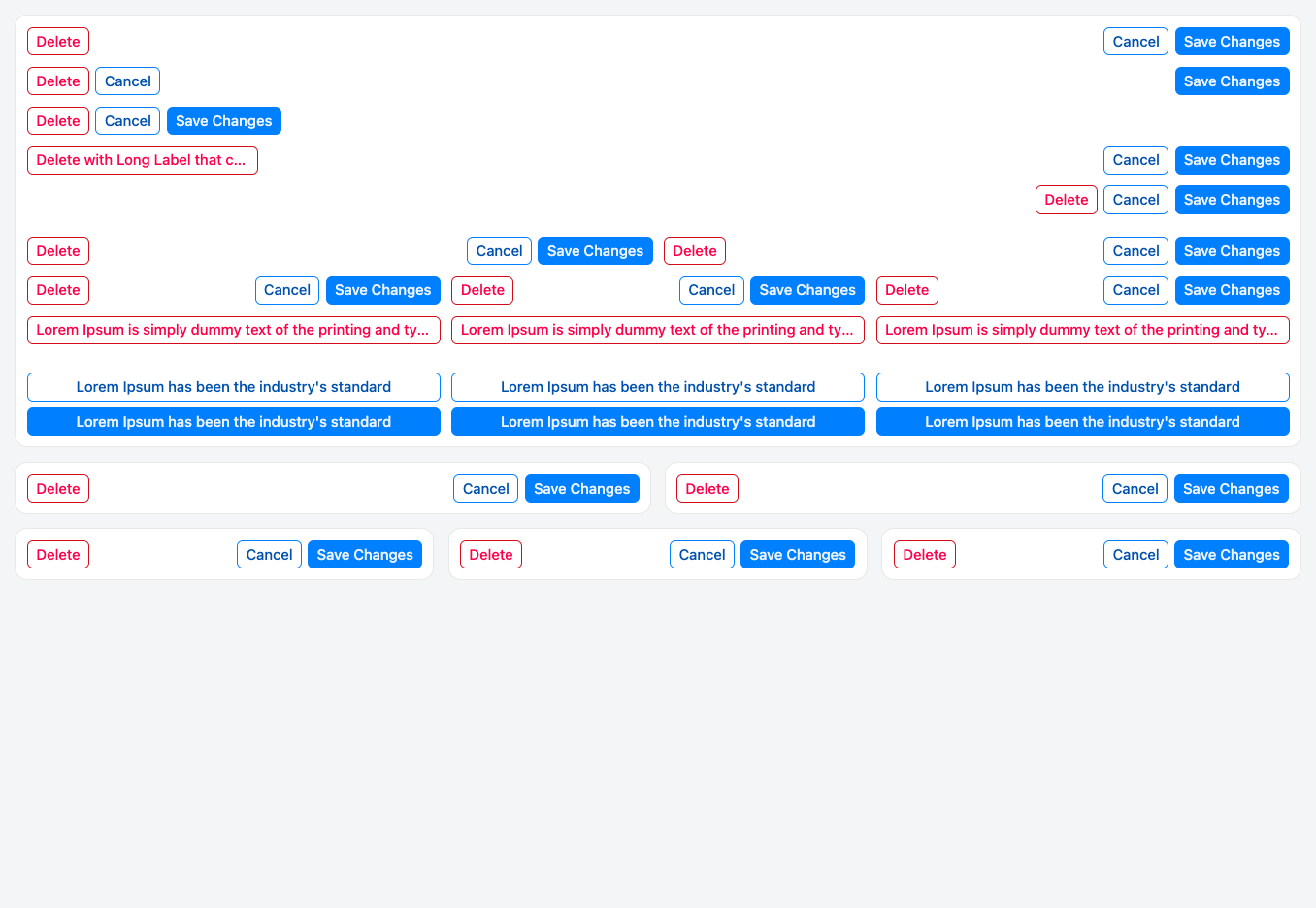Click the middle outlined "Lorem Ipsum has been" button
Image resolution: width=1316 pixels, height=908 pixels.
click(x=657, y=387)
